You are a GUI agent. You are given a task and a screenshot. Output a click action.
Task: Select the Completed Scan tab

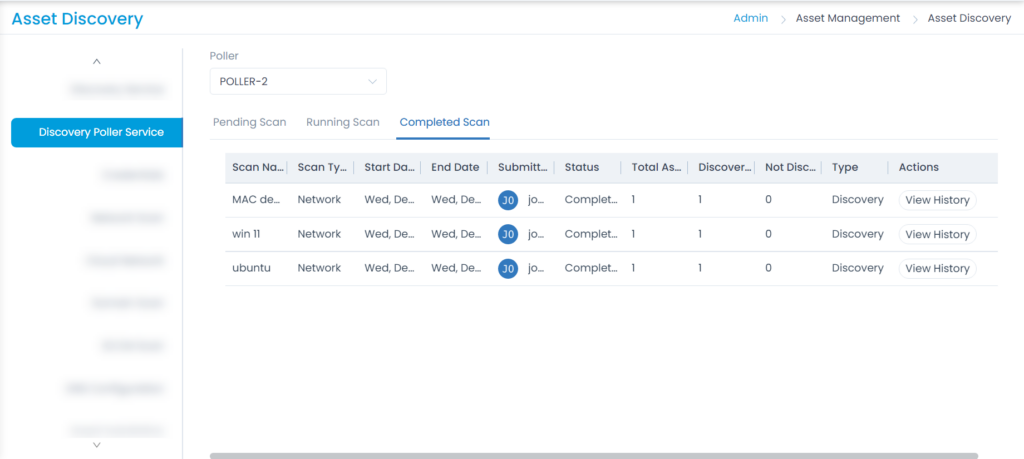pyautogui.click(x=445, y=122)
